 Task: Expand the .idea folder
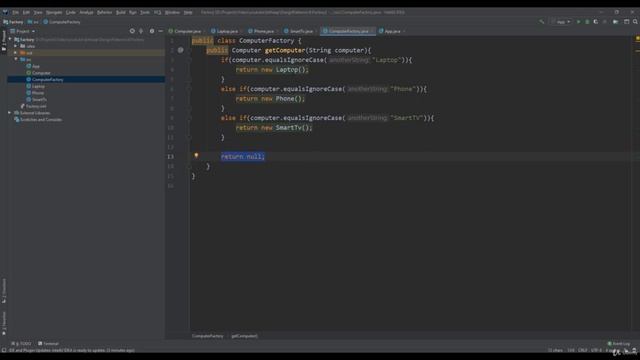pyautogui.click(x=16, y=46)
